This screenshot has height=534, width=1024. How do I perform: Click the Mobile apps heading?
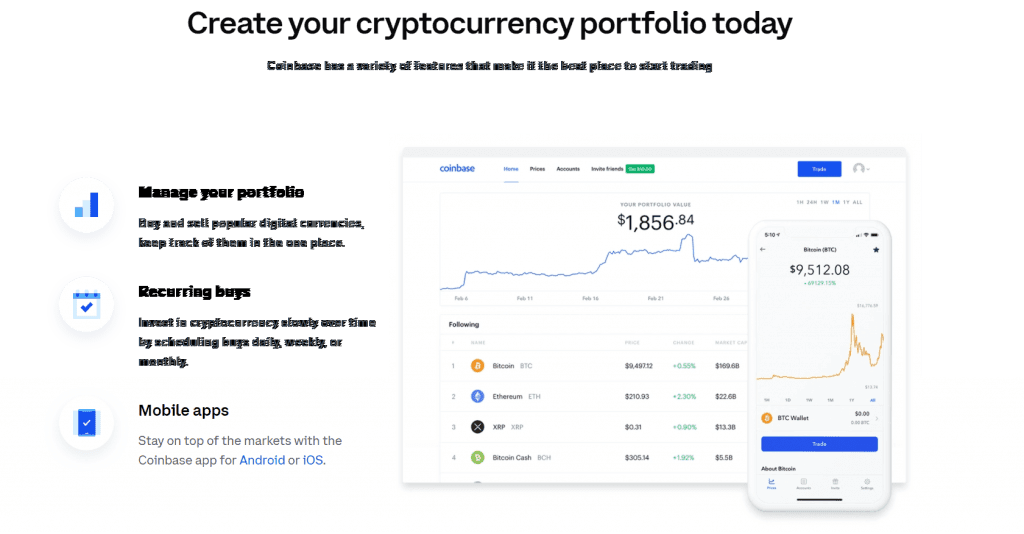184,411
